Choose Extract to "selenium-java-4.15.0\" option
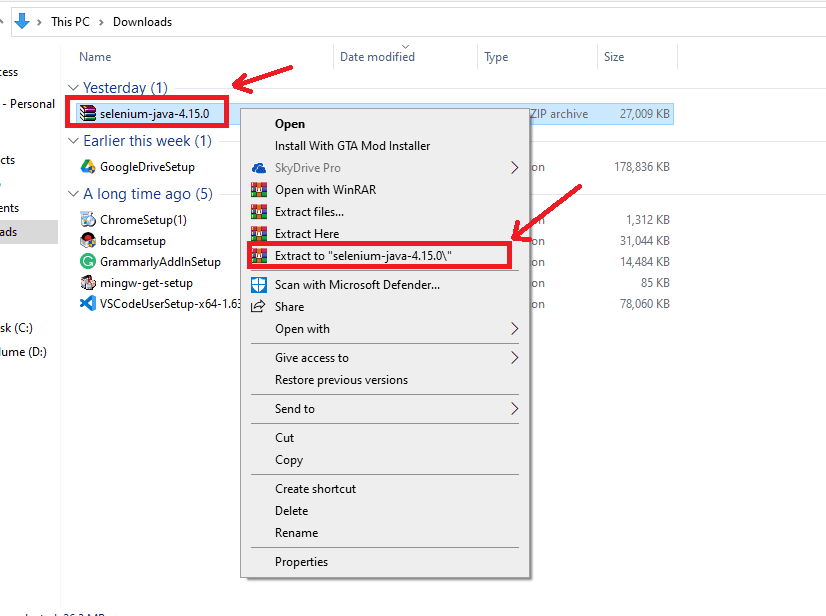The width and height of the screenshot is (826, 616). 364,256
